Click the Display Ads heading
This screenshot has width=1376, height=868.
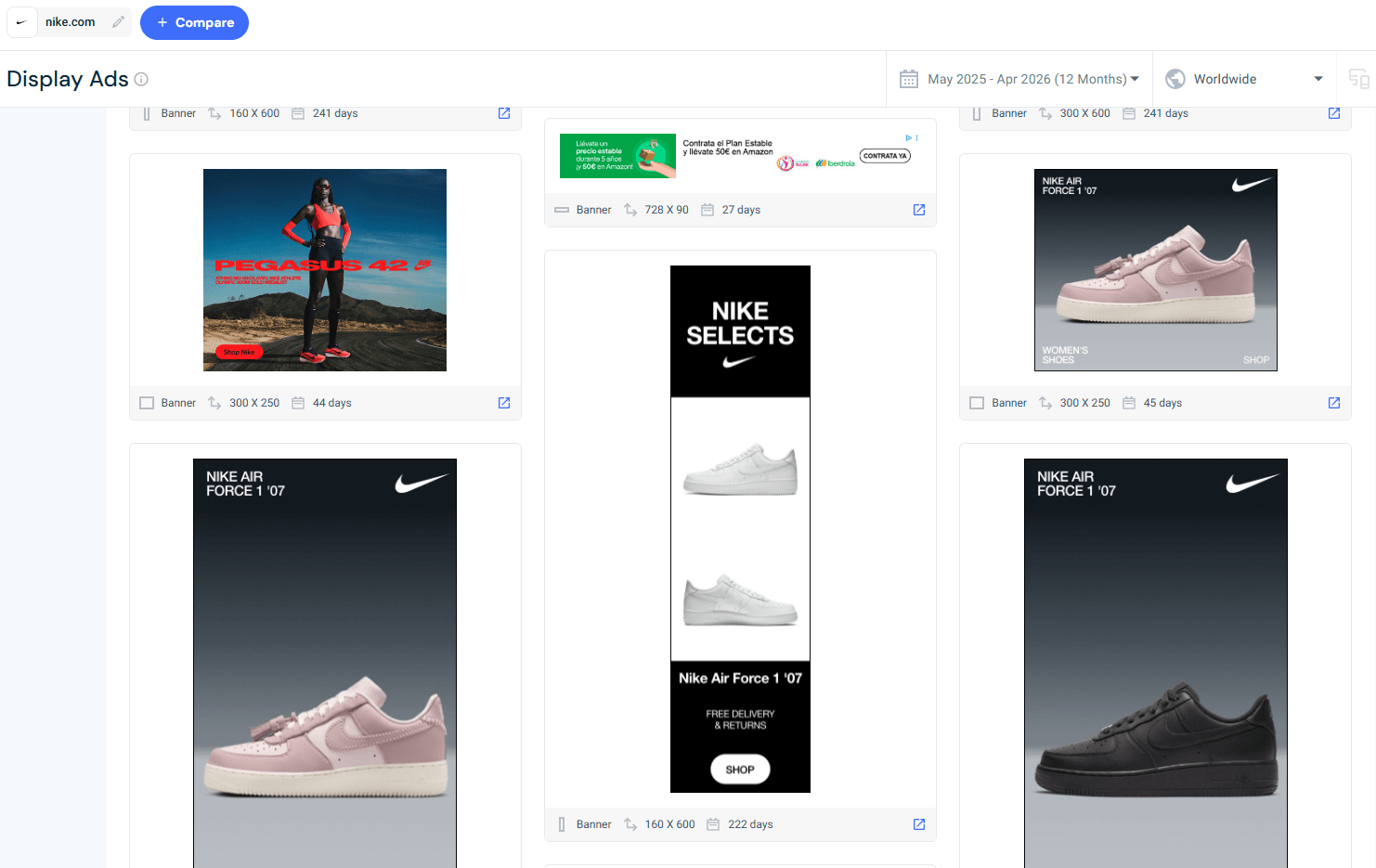pyautogui.click(x=68, y=79)
